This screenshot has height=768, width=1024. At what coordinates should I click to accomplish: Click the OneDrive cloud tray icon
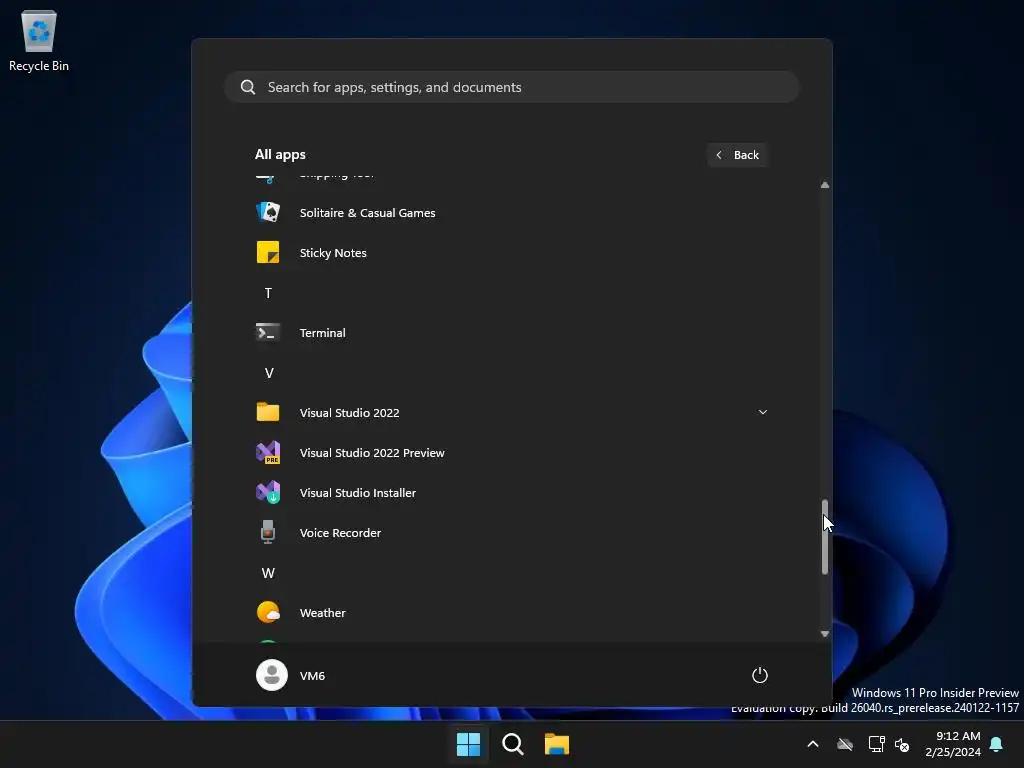tap(845, 744)
